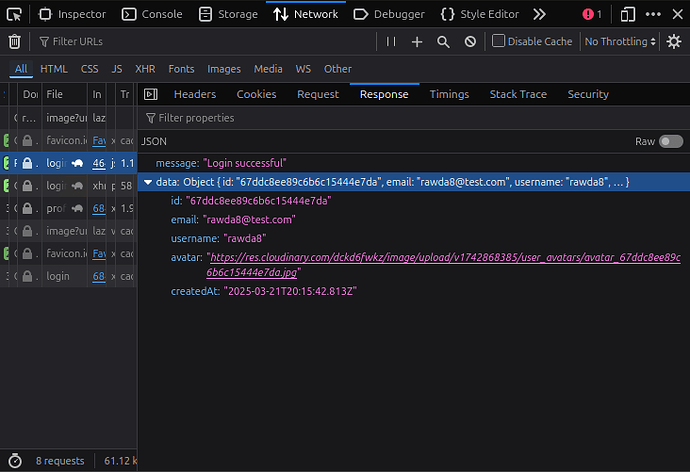Clear network log with trash icon

point(15,41)
